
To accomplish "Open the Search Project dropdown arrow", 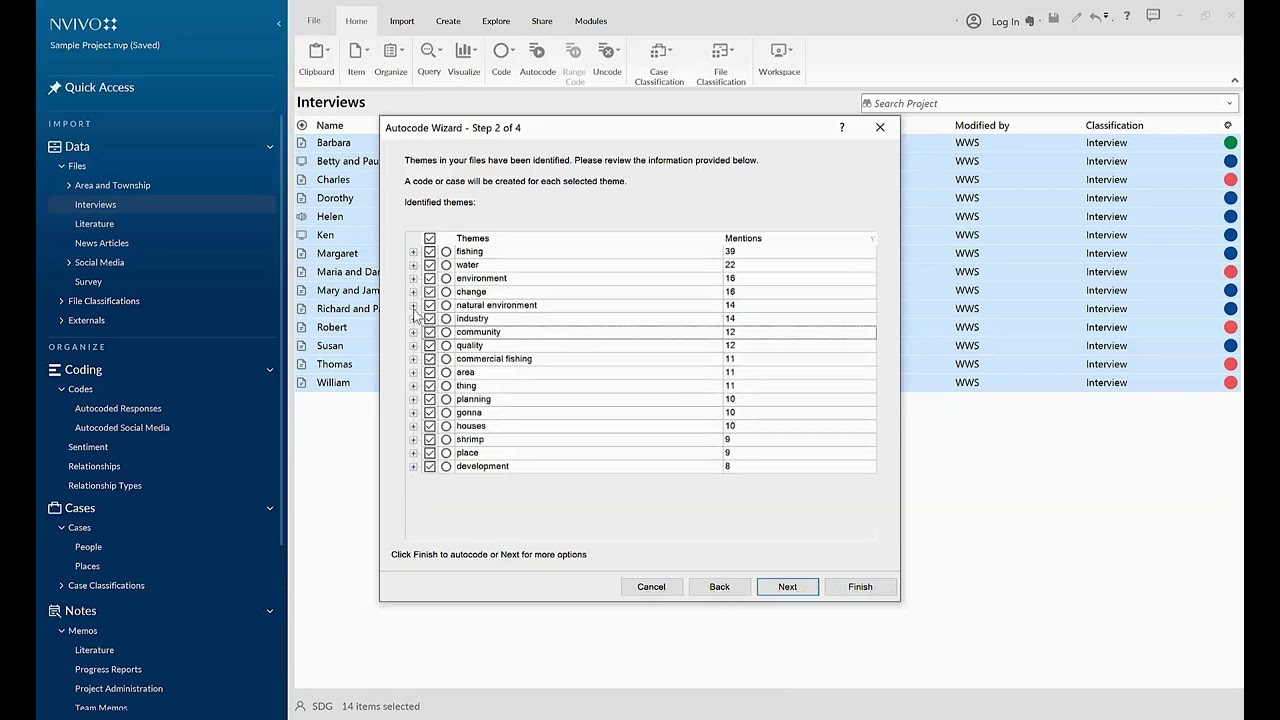I will (1229, 103).
